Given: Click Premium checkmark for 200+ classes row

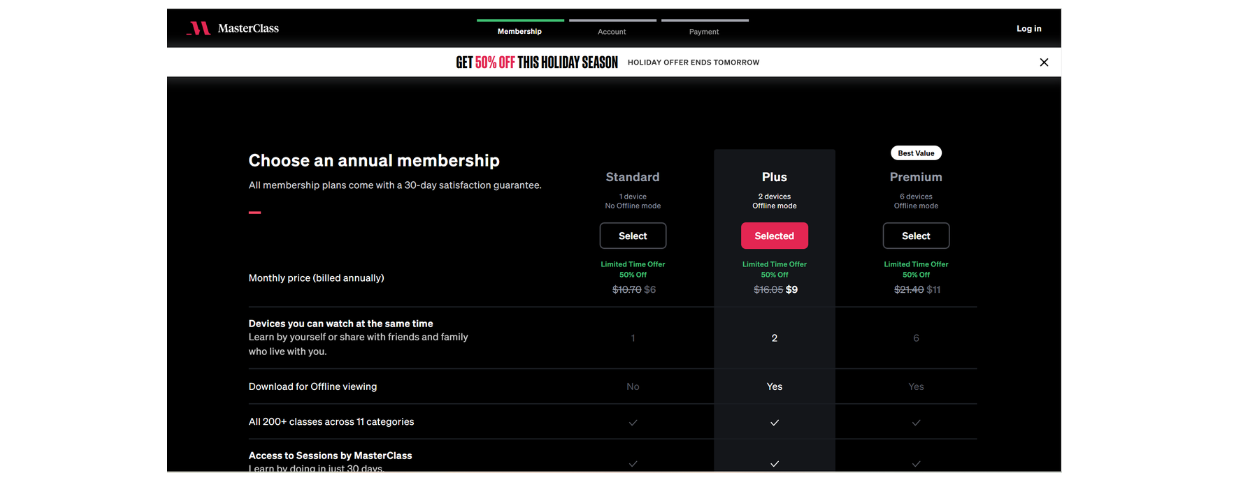Looking at the screenshot, I should coord(916,422).
